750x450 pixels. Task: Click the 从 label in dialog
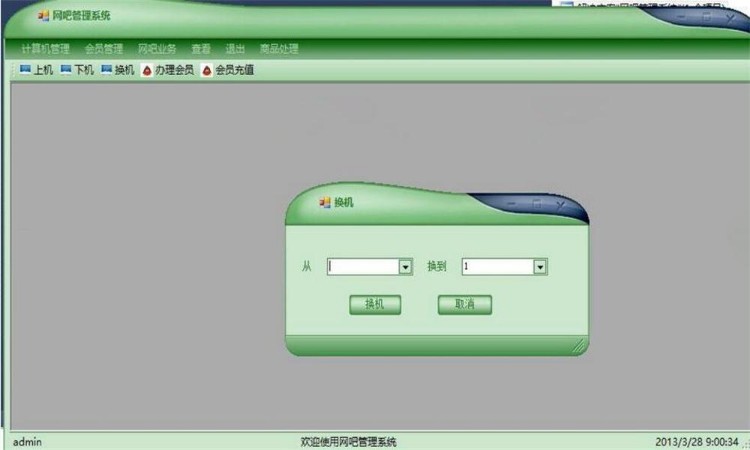(307, 266)
